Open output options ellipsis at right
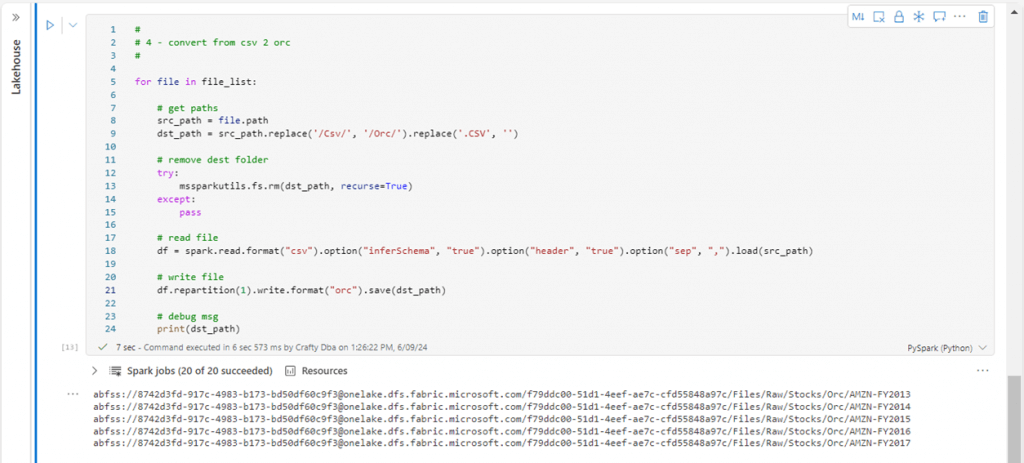1024x463 pixels. pyautogui.click(x=982, y=371)
